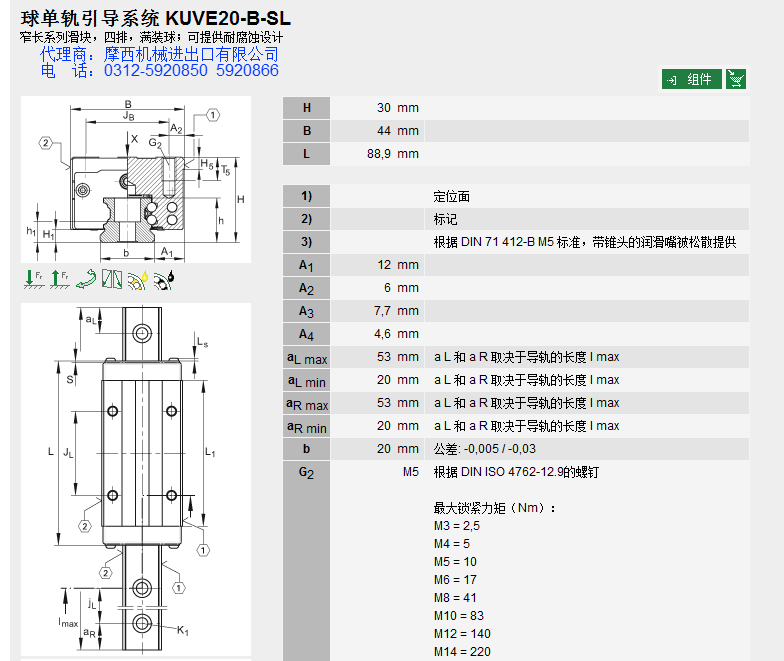Viewport: 784px width, 661px height.
Task: Add product to the shopping cart
Action: pos(736,80)
